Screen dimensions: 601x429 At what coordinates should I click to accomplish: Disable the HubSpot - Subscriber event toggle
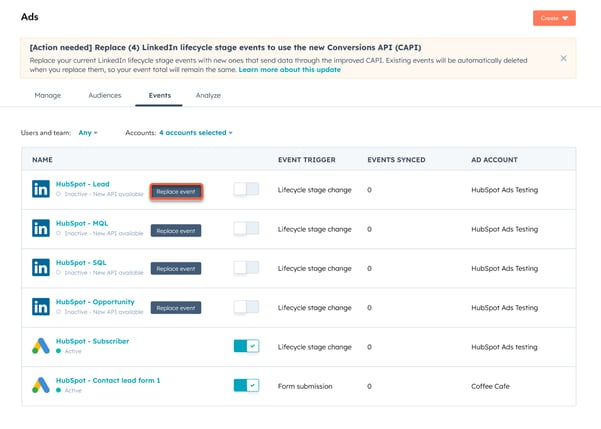coord(246,346)
